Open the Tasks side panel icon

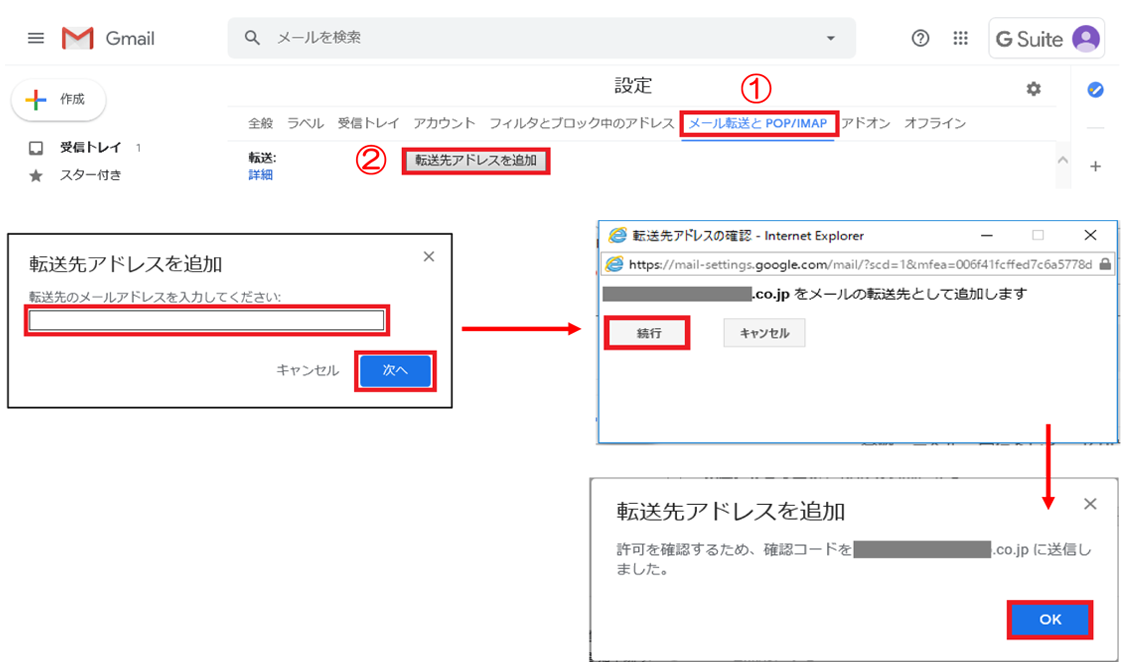click(1095, 90)
